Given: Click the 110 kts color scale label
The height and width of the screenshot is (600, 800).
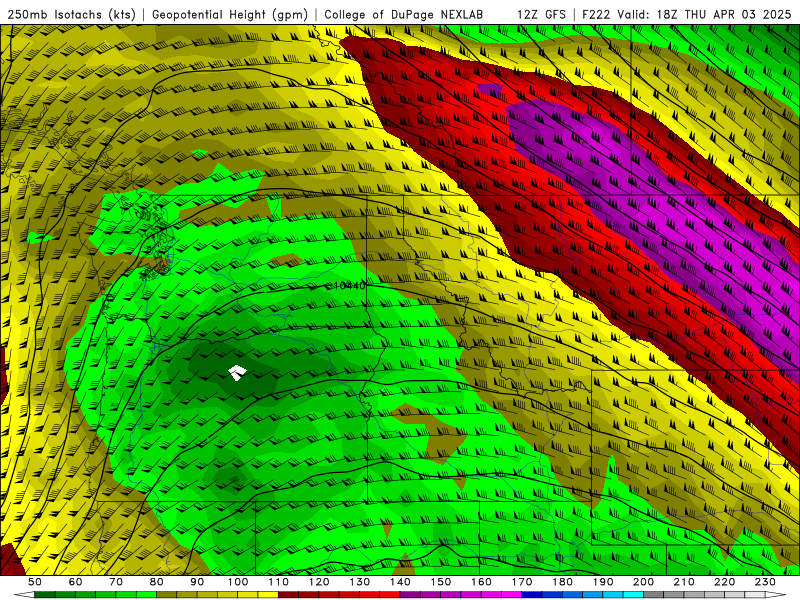Looking at the screenshot, I should coord(279,582).
